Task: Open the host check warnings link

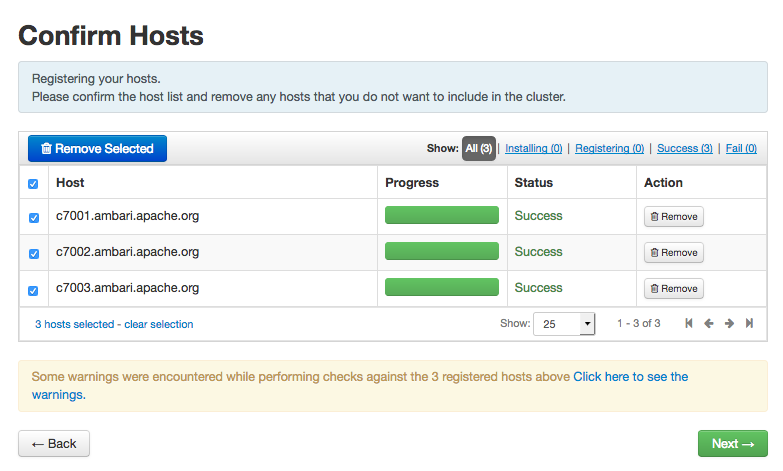Action: (x=630, y=377)
